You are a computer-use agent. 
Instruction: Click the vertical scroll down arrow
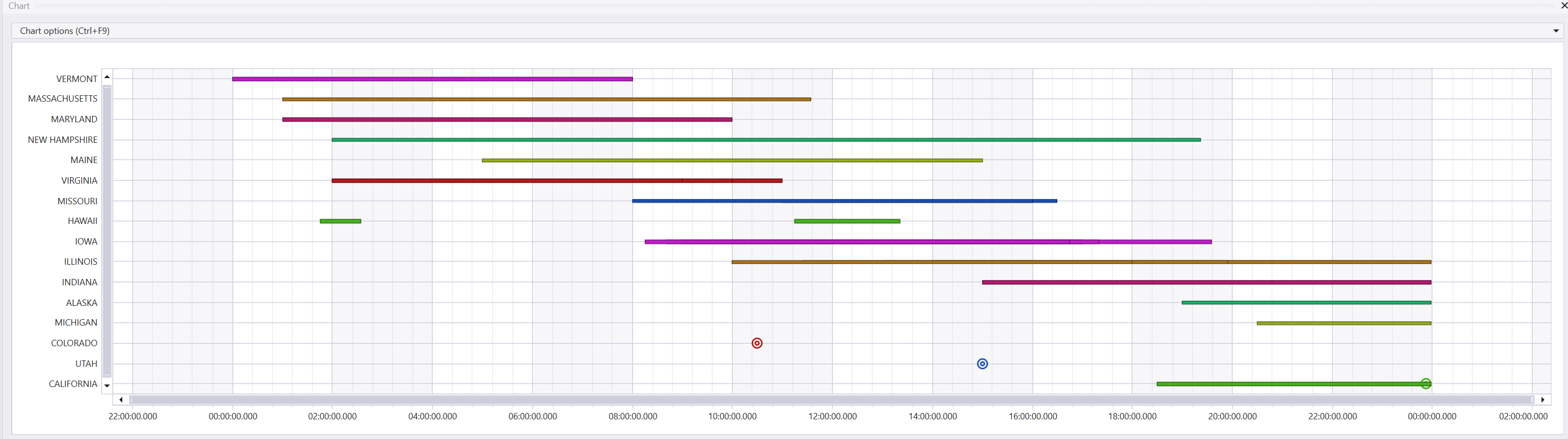tap(107, 385)
